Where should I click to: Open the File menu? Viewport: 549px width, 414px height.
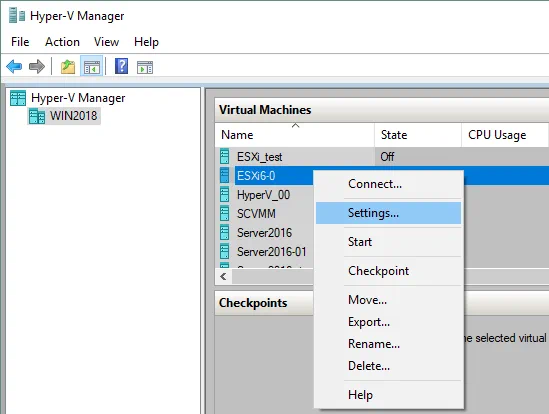20,42
